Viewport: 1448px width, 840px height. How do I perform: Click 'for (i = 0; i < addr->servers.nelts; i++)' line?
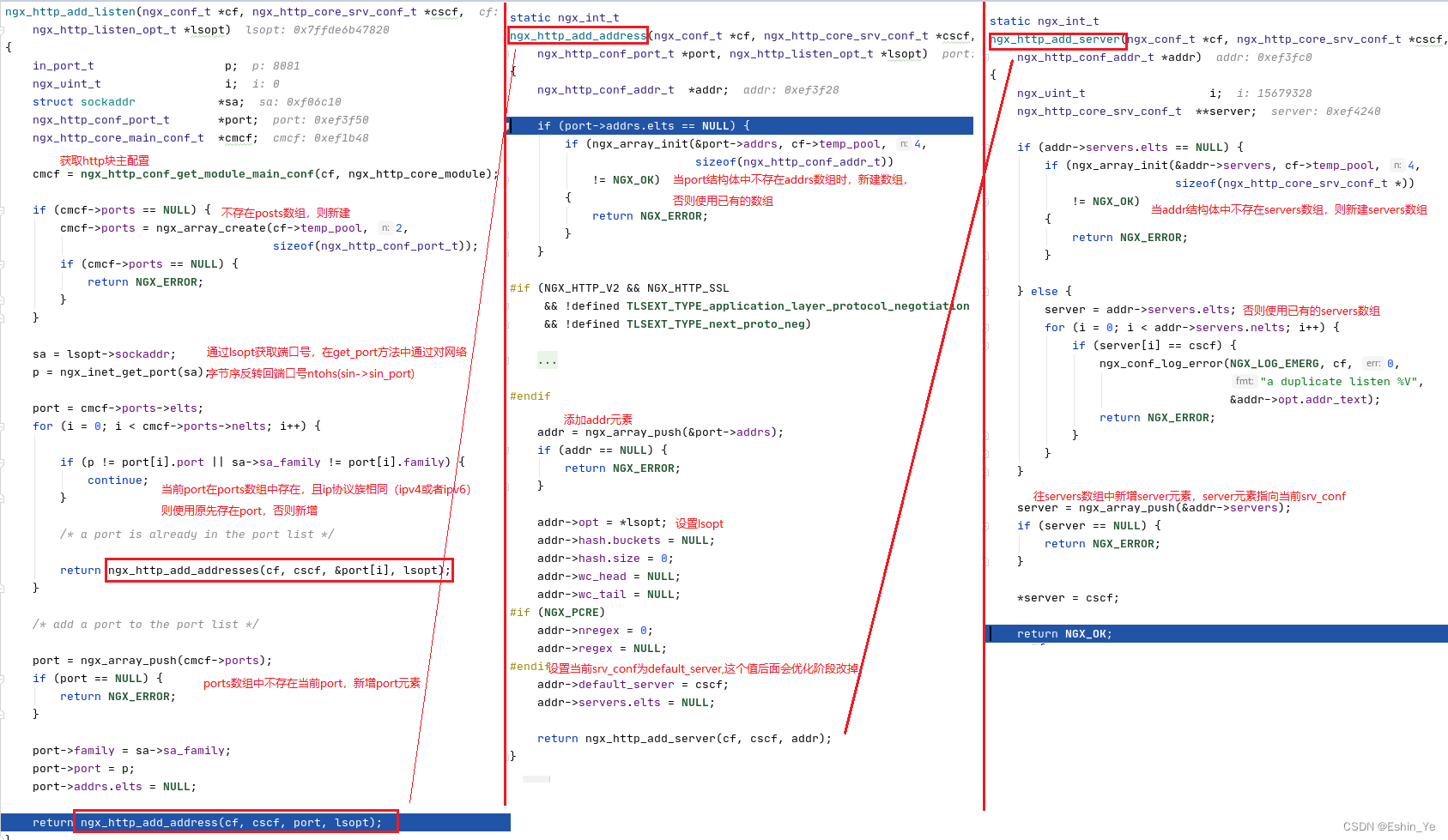coord(1191,328)
